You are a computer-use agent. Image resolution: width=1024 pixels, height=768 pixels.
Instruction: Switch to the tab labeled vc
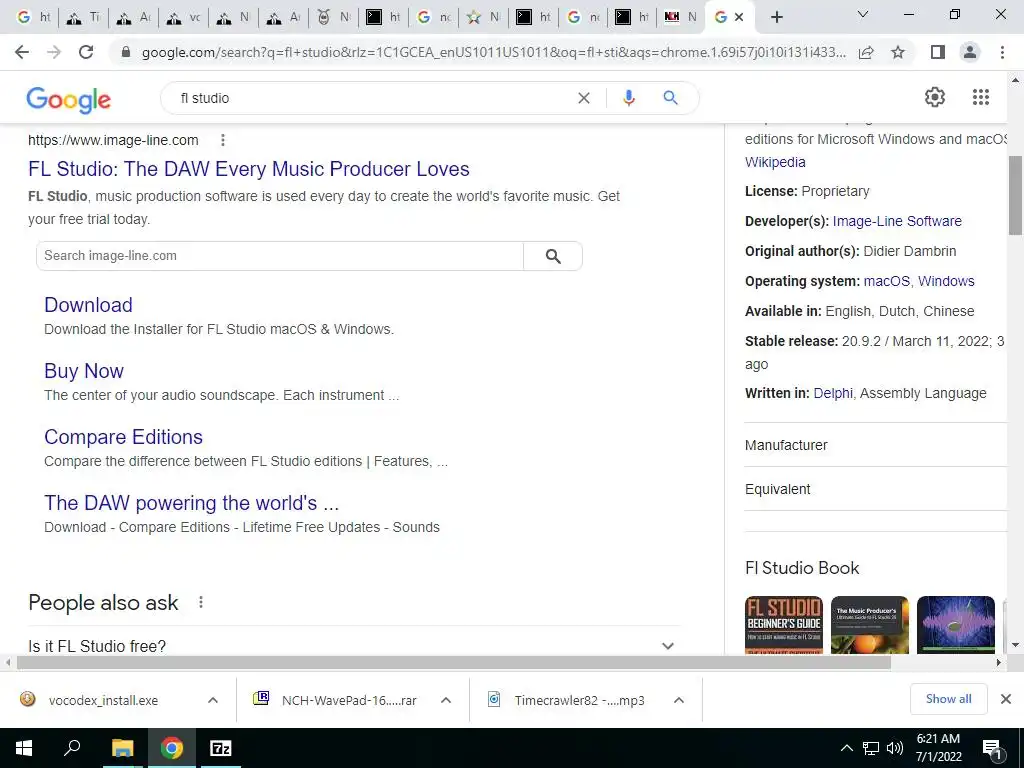pyautogui.click(x=183, y=18)
